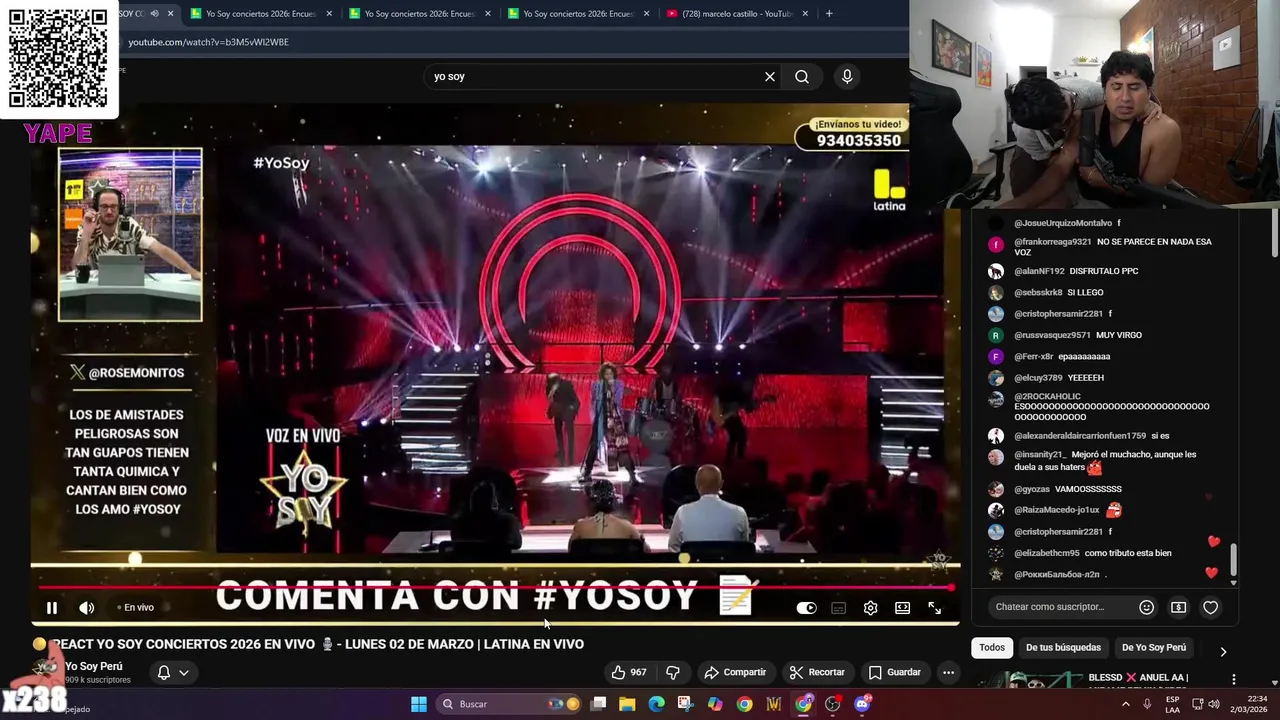Click the live chat scrollbar thumb
Screen dimensions: 1280x720
[x=1233, y=560]
